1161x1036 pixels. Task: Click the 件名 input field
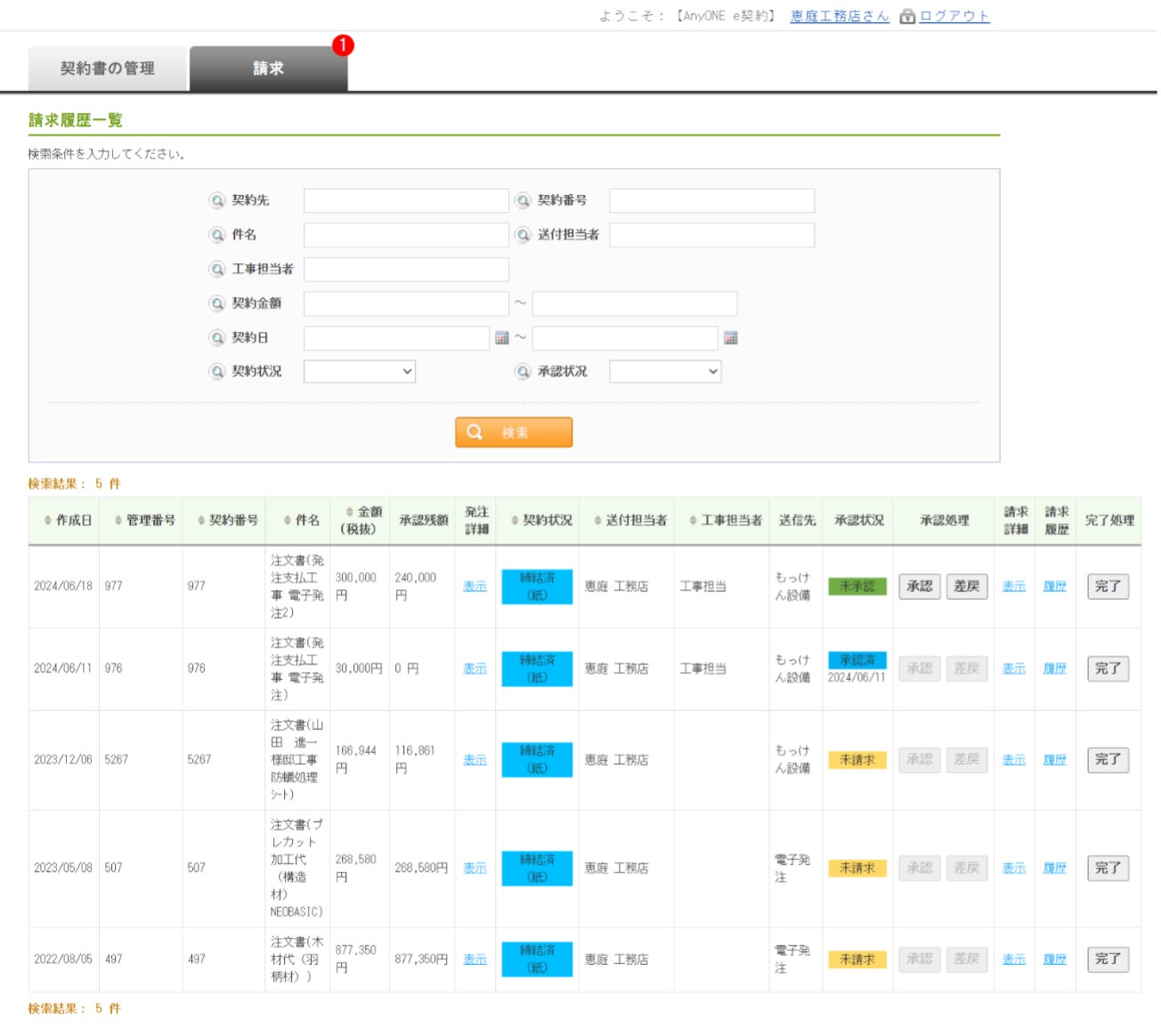click(406, 235)
